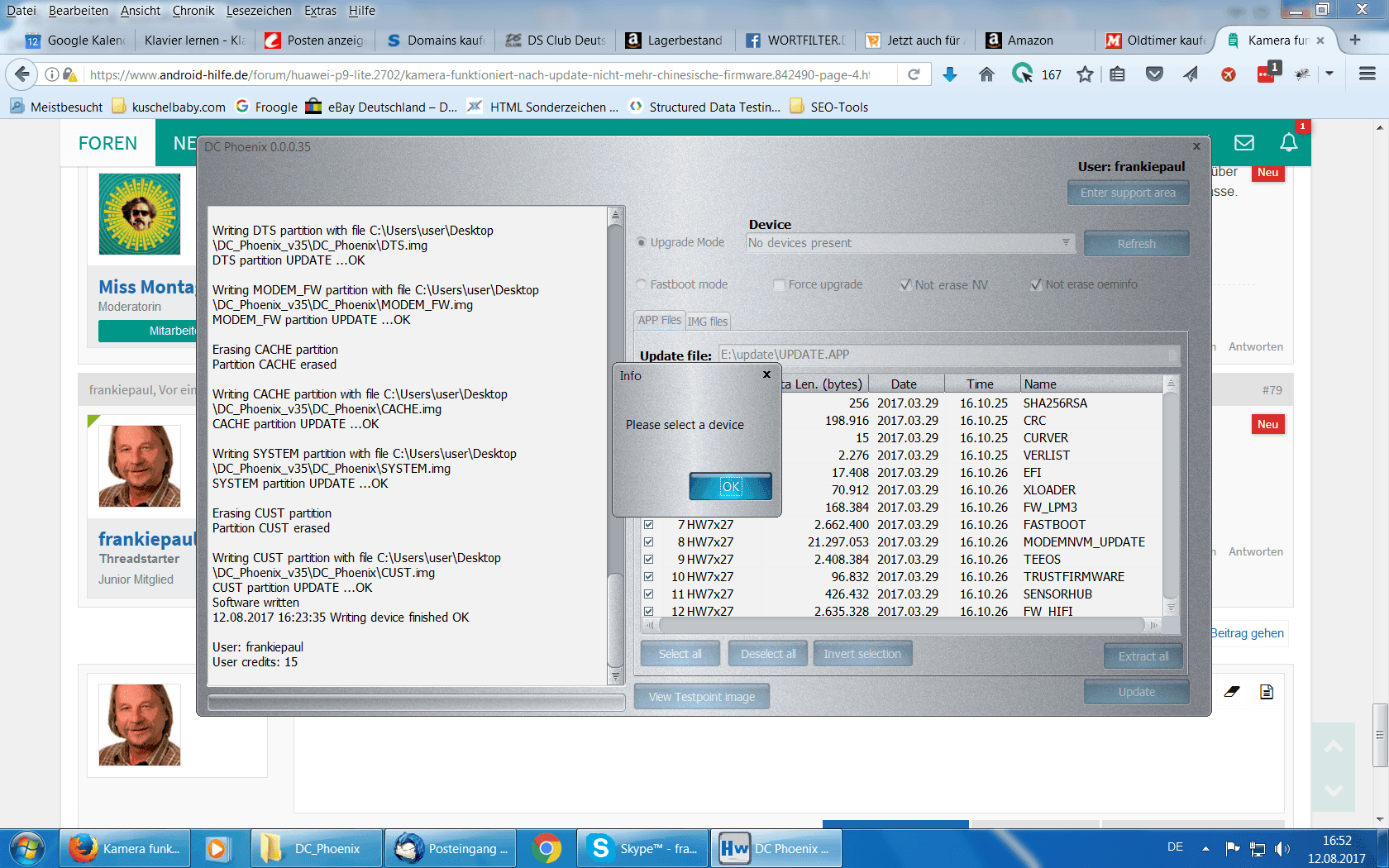
Task: Uncheck the row 8 HW7x27 MODEMNVM_UPDATE checkbox
Action: 649,542
